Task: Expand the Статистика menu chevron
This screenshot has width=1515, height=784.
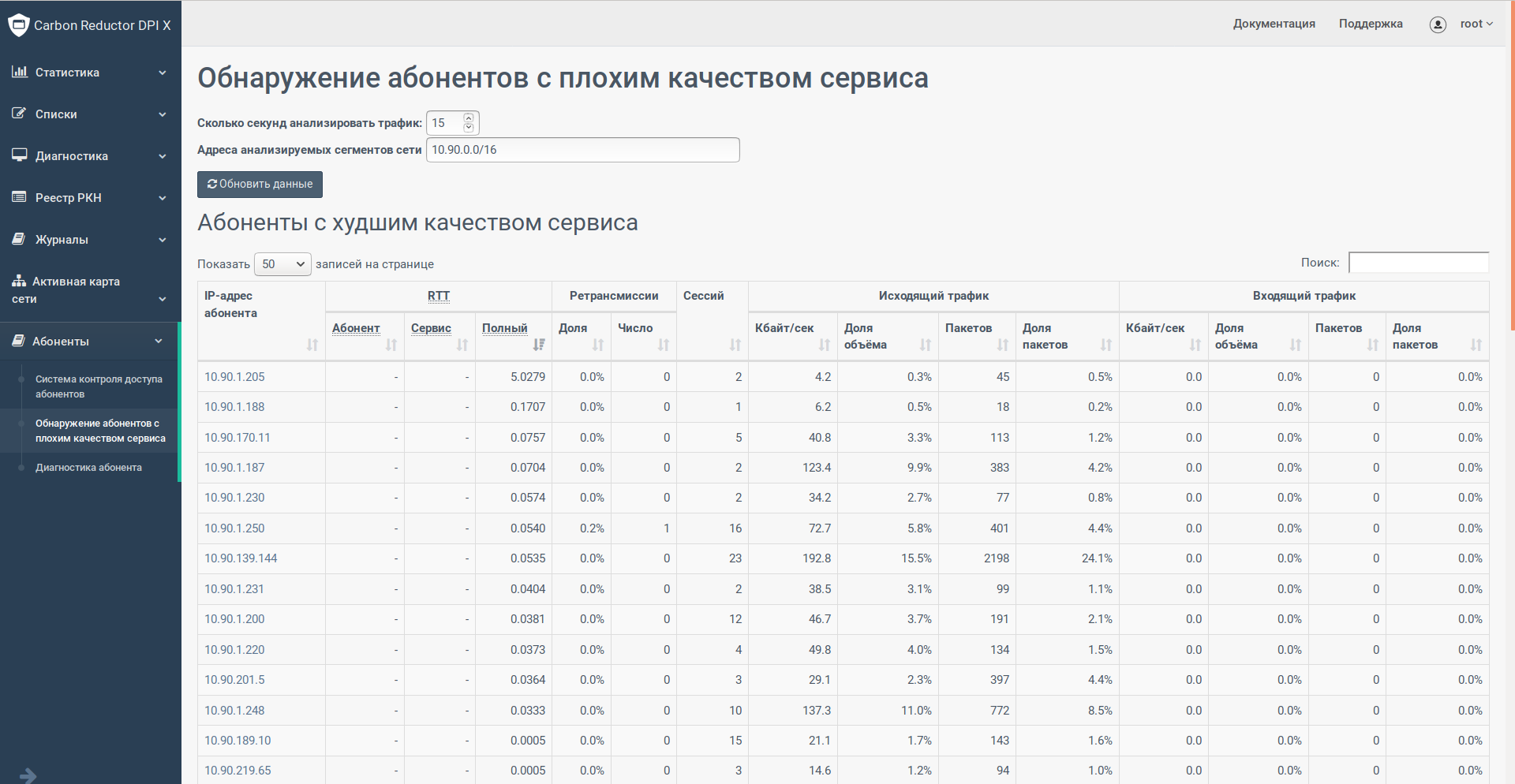Action: (x=163, y=73)
